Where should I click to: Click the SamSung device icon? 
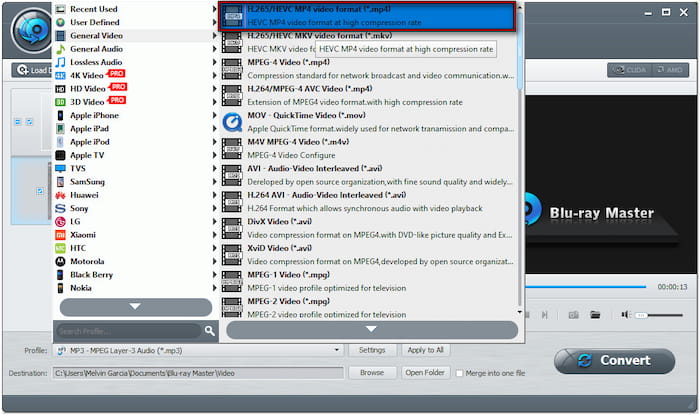point(60,182)
